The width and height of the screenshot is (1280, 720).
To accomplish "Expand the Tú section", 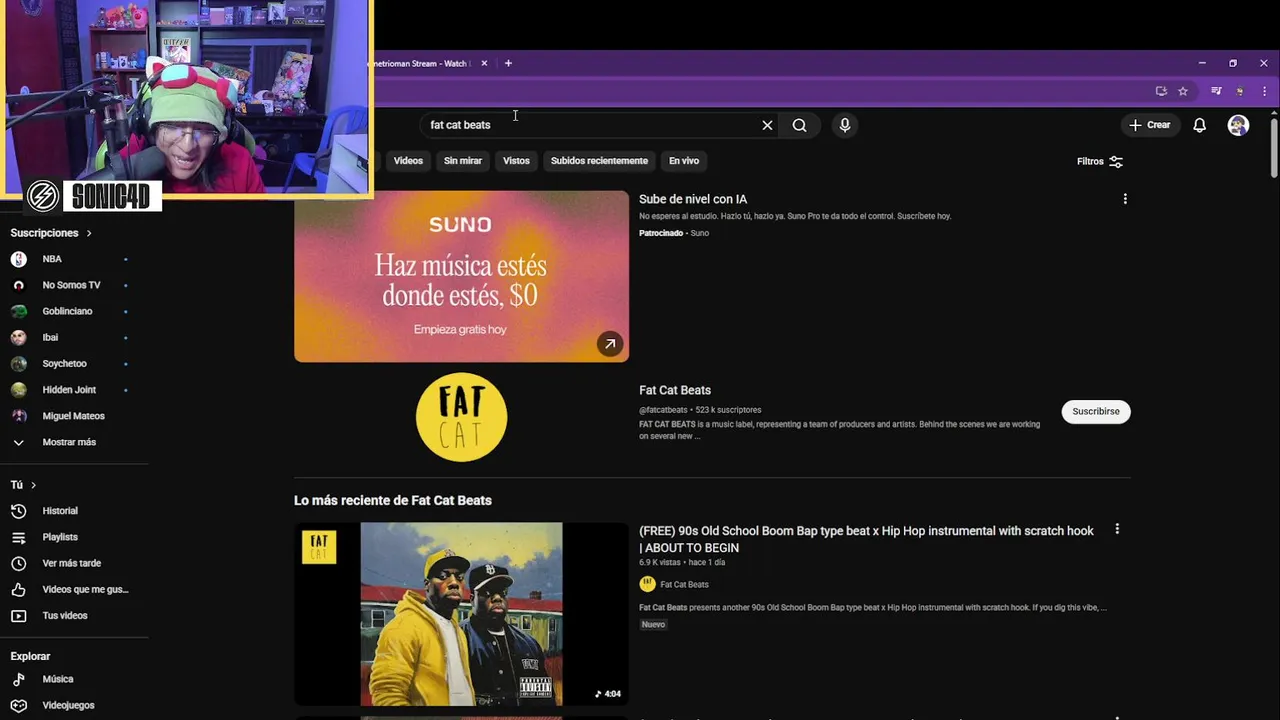I will (x=23, y=485).
